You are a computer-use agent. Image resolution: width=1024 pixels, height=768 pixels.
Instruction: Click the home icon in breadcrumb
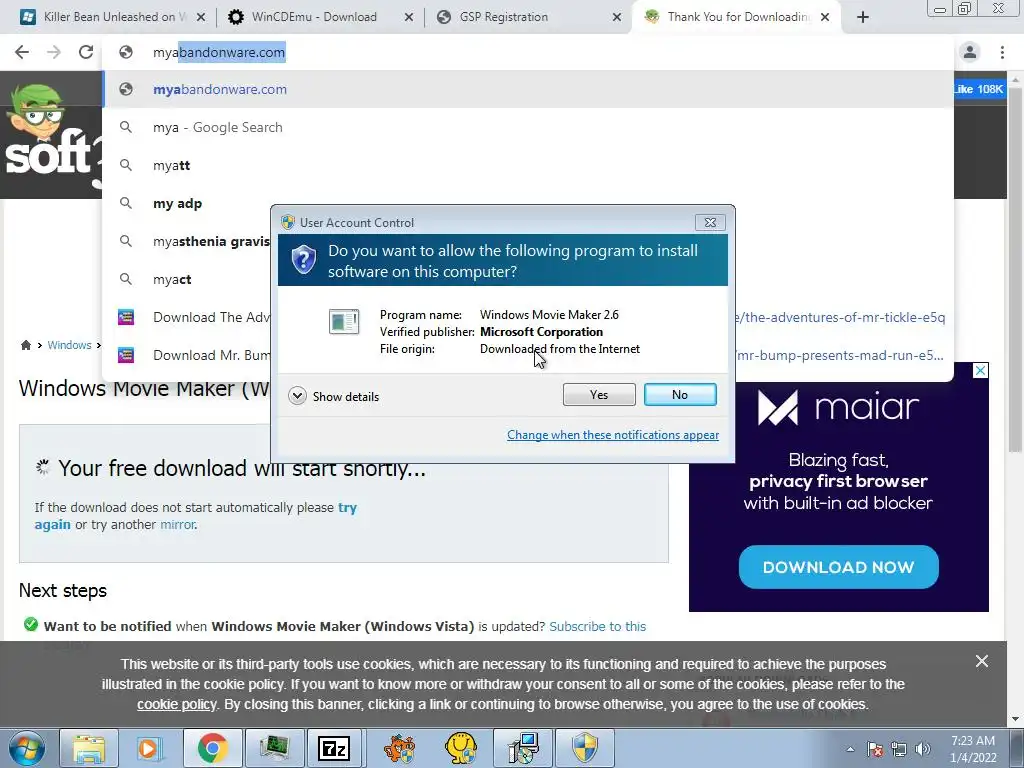click(25, 345)
